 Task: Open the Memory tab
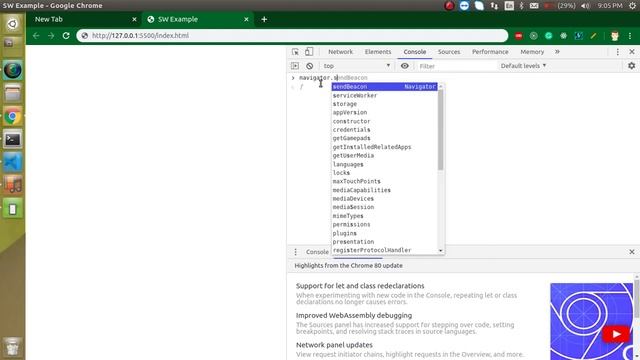532,52
